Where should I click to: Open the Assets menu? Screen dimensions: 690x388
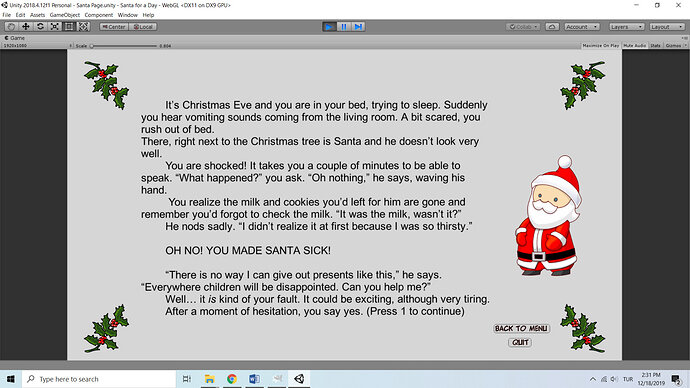pos(37,15)
